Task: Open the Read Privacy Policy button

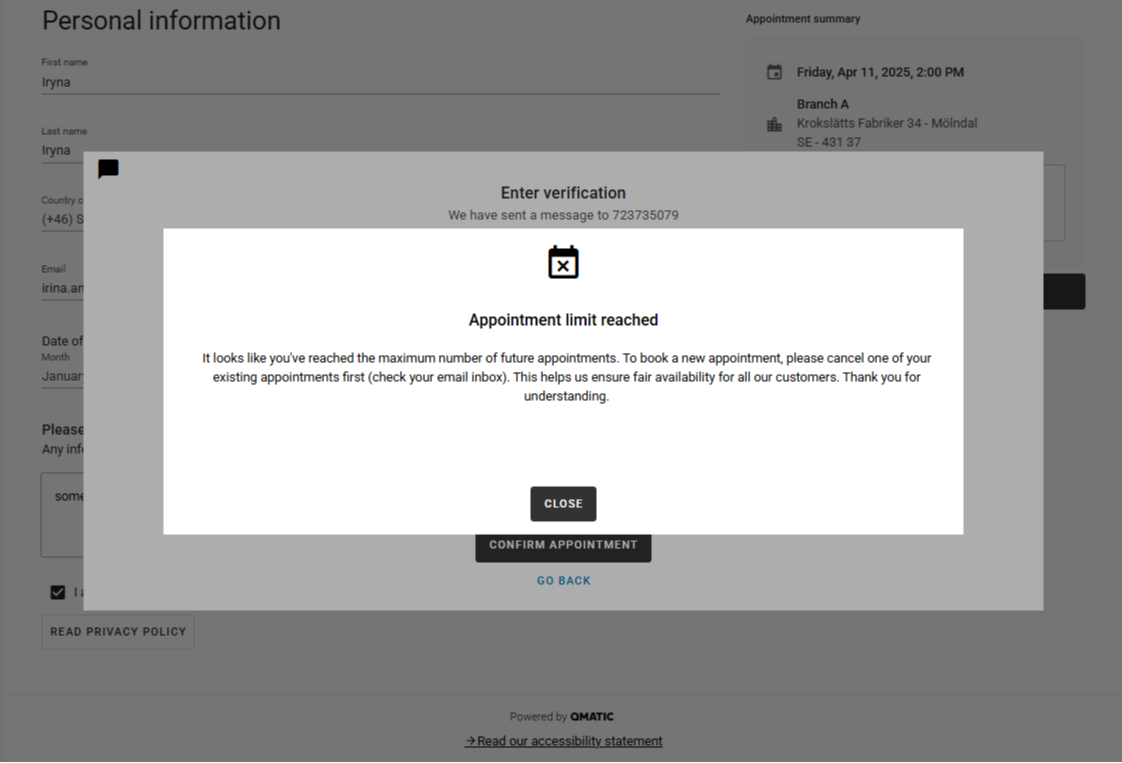Action: (118, 632)
